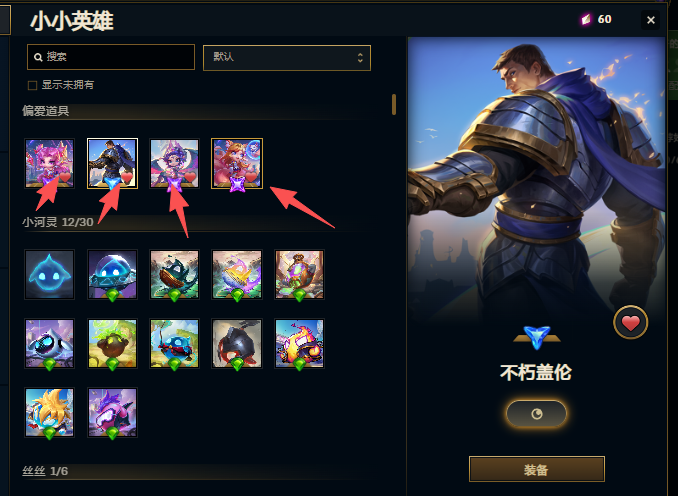Click the list scrollbar handle
Viewport: 678px width, 496px height.
point(394,104)
